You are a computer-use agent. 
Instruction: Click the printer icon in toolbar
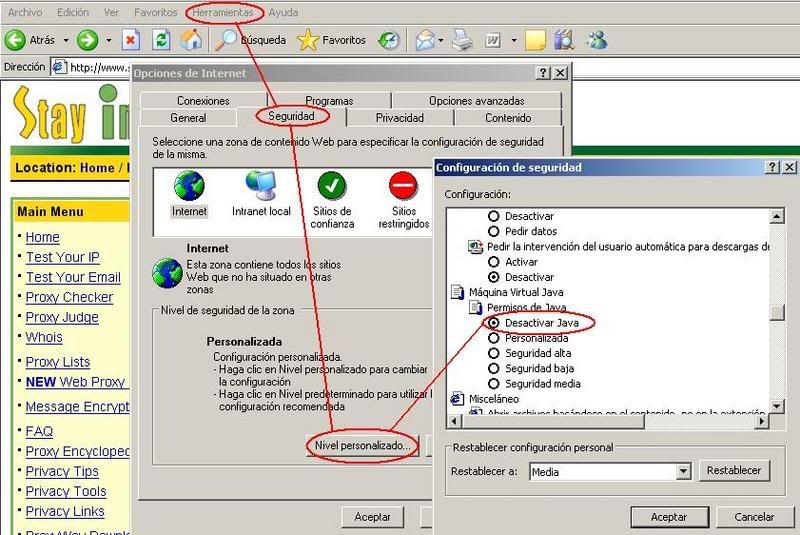(461, 41)
